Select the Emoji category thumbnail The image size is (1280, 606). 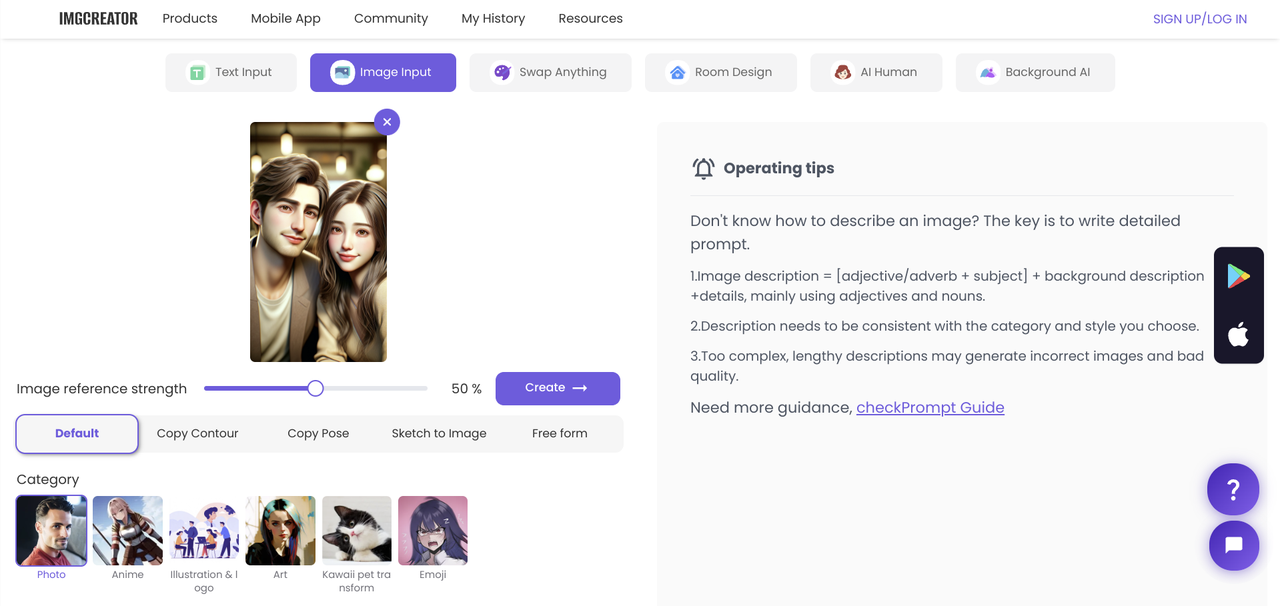433,531
